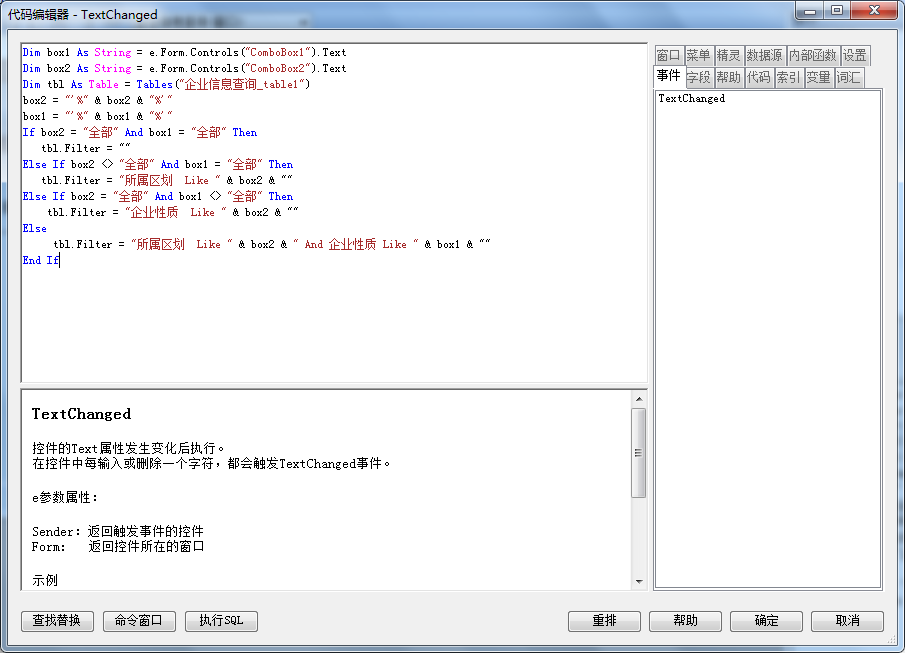This screenshot has height=653, width=905.
Task: Place cursor at End If line
Action: tap(41, 260)
